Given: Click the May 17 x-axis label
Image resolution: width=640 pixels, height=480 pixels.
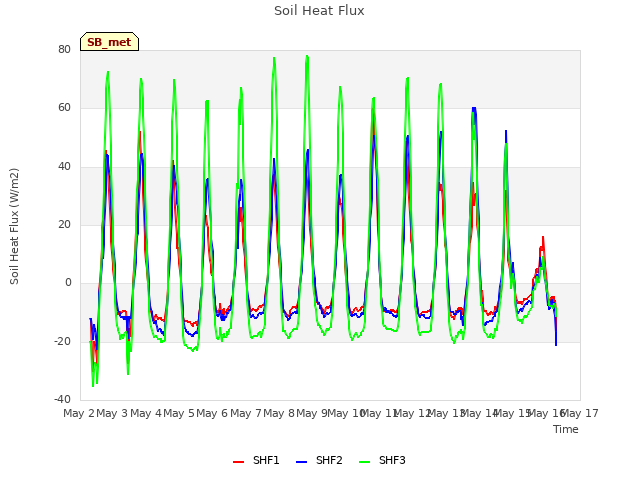Looking at the screenshot, I should tap(580, 413).
